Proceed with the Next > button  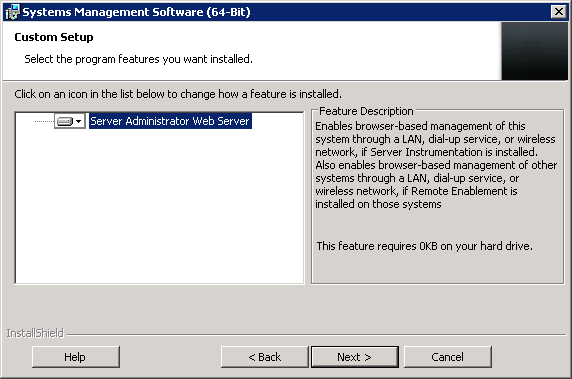[355, 357]
